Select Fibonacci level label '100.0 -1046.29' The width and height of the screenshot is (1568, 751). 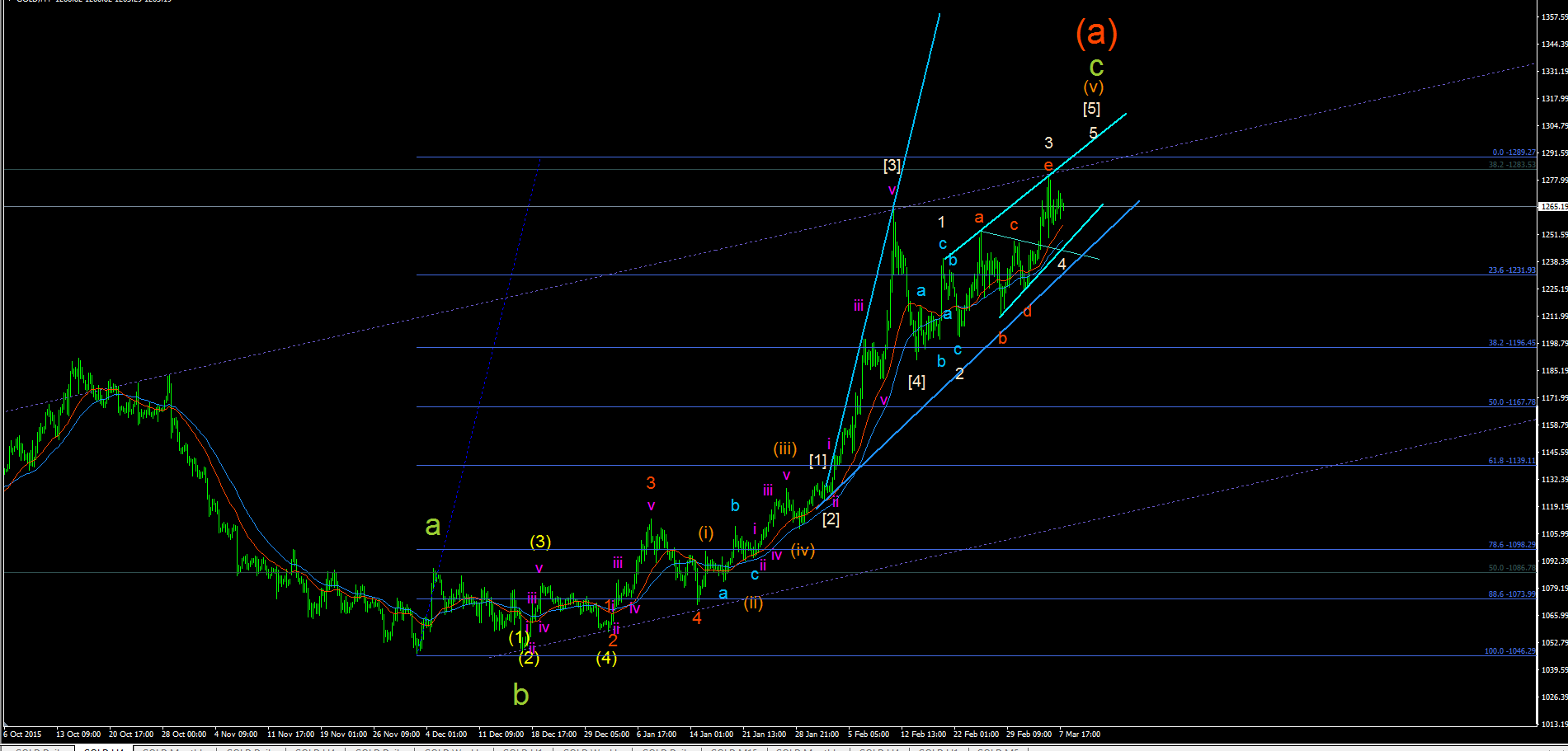tap(1510, 651)
